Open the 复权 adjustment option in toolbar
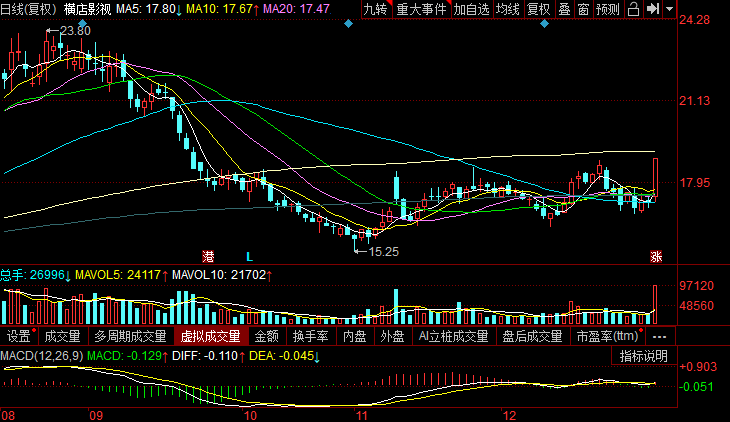 tap(538, 9)
